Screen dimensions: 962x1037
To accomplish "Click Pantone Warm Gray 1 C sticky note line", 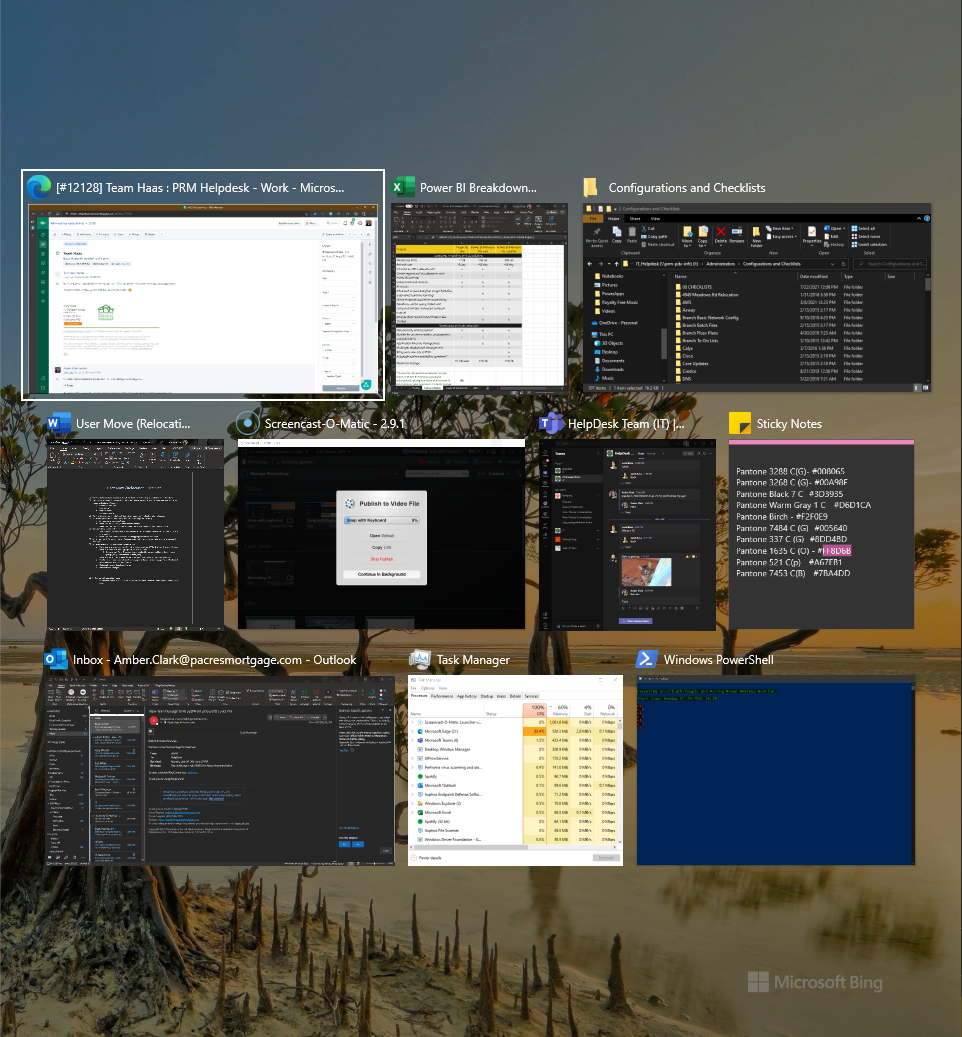I will pos(803,505).
